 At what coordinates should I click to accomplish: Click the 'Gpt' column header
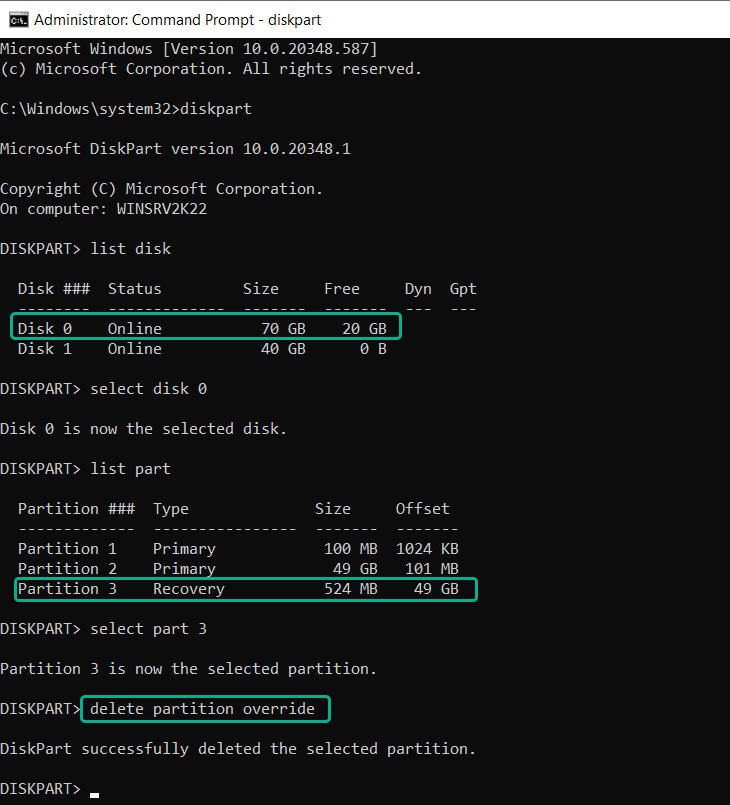coord(463,289)
